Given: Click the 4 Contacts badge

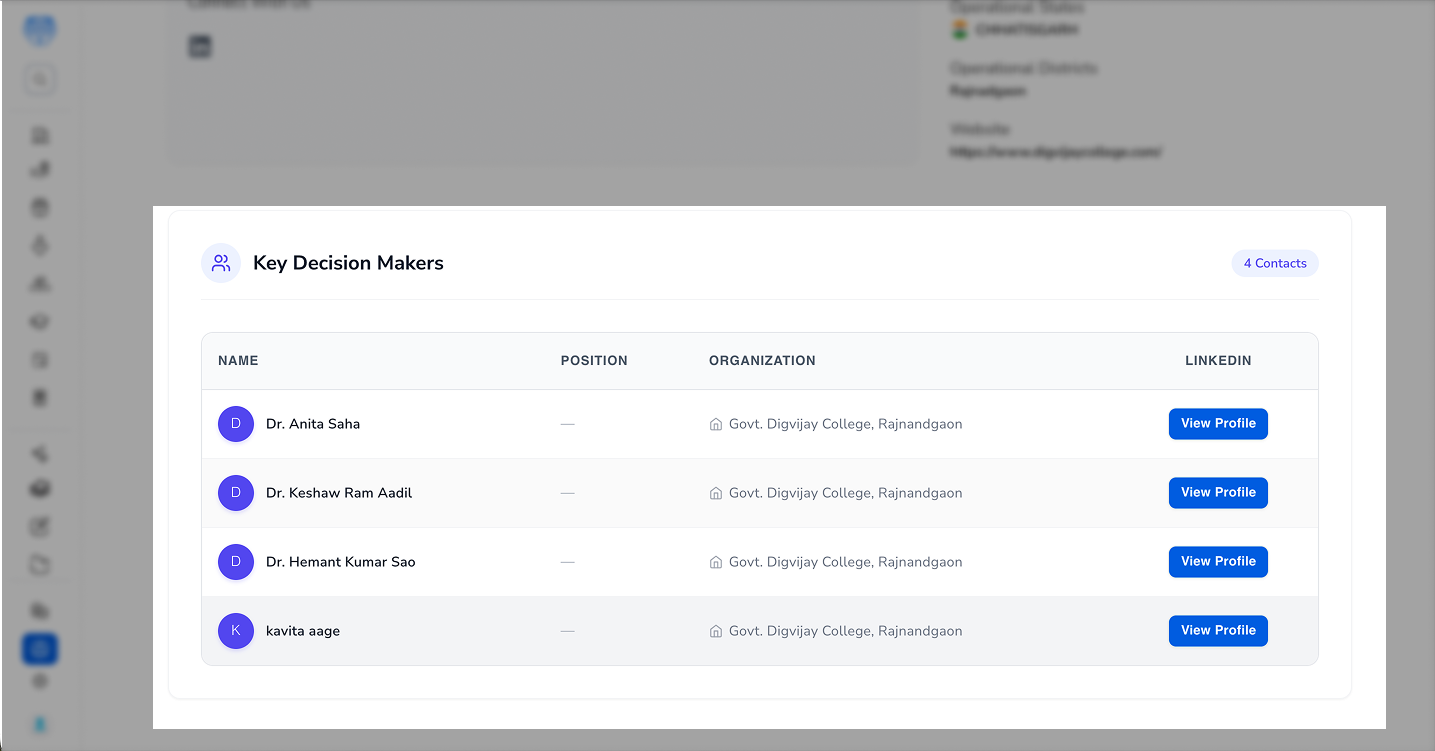Looking at the screenshot, I should (1274, 263).
